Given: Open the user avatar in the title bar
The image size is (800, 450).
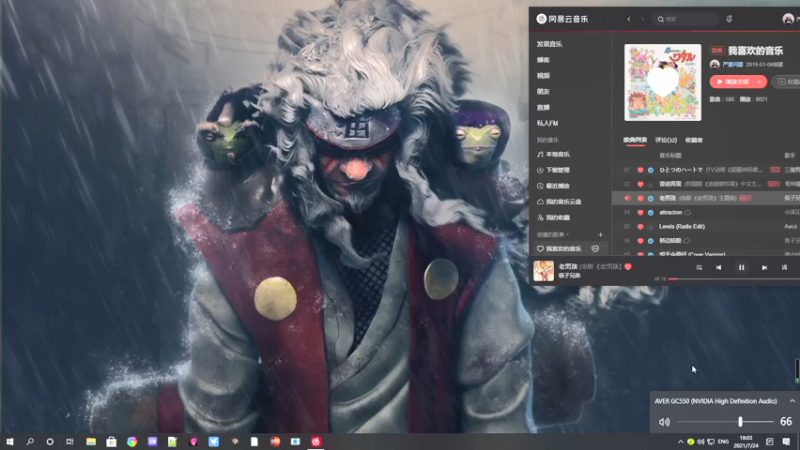Looking at the screenshot, I should [x=788, y=19].
